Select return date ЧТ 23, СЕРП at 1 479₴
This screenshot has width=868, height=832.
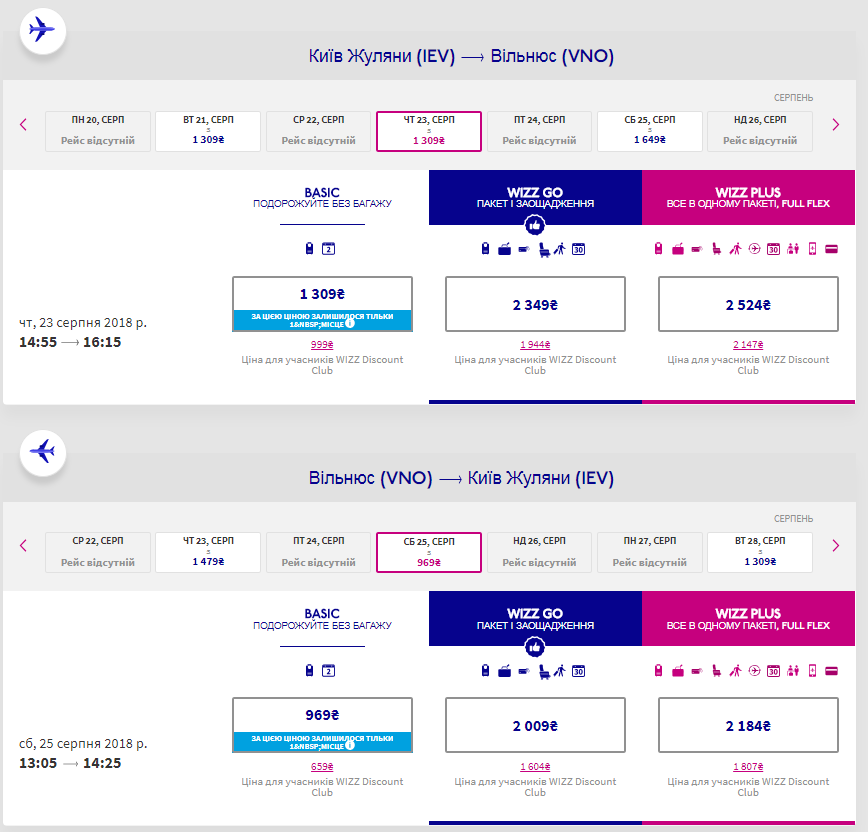point(208,552)
